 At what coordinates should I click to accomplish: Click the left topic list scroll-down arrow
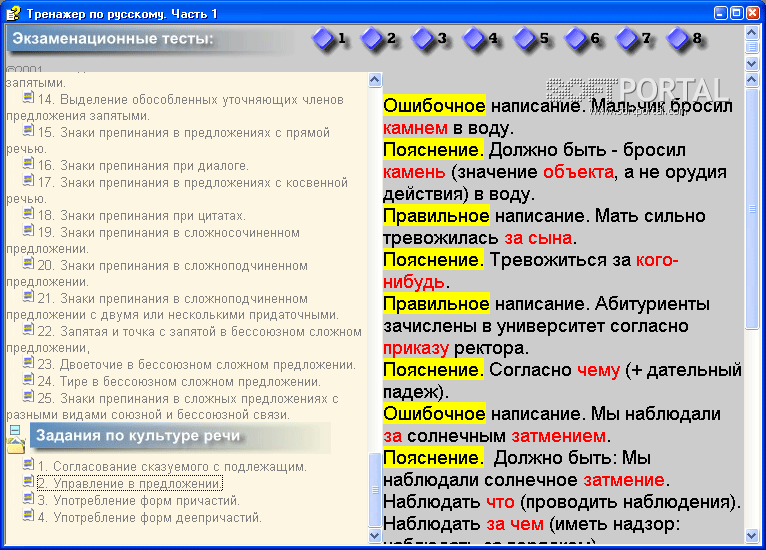375,536
